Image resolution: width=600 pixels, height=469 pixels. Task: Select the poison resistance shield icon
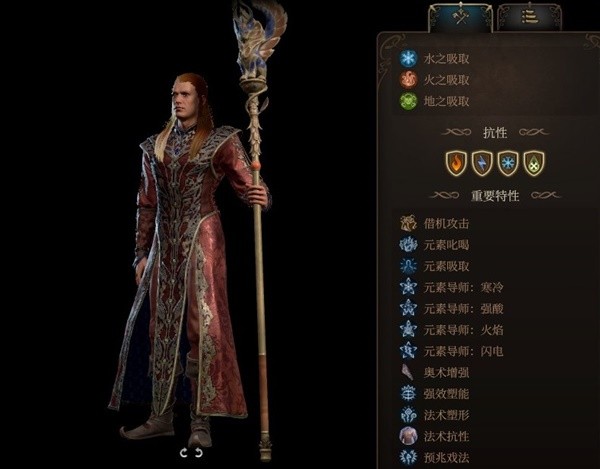[x=534, y=163]
